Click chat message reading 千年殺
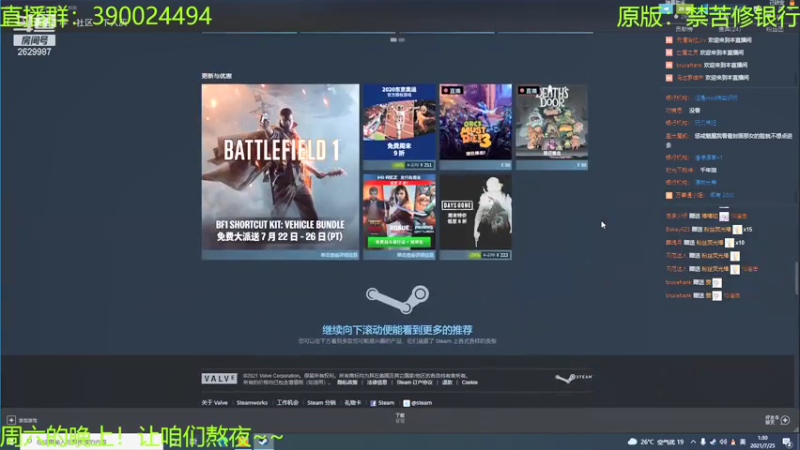The height and width of the screenshot is (450, 800). [708, 170]
